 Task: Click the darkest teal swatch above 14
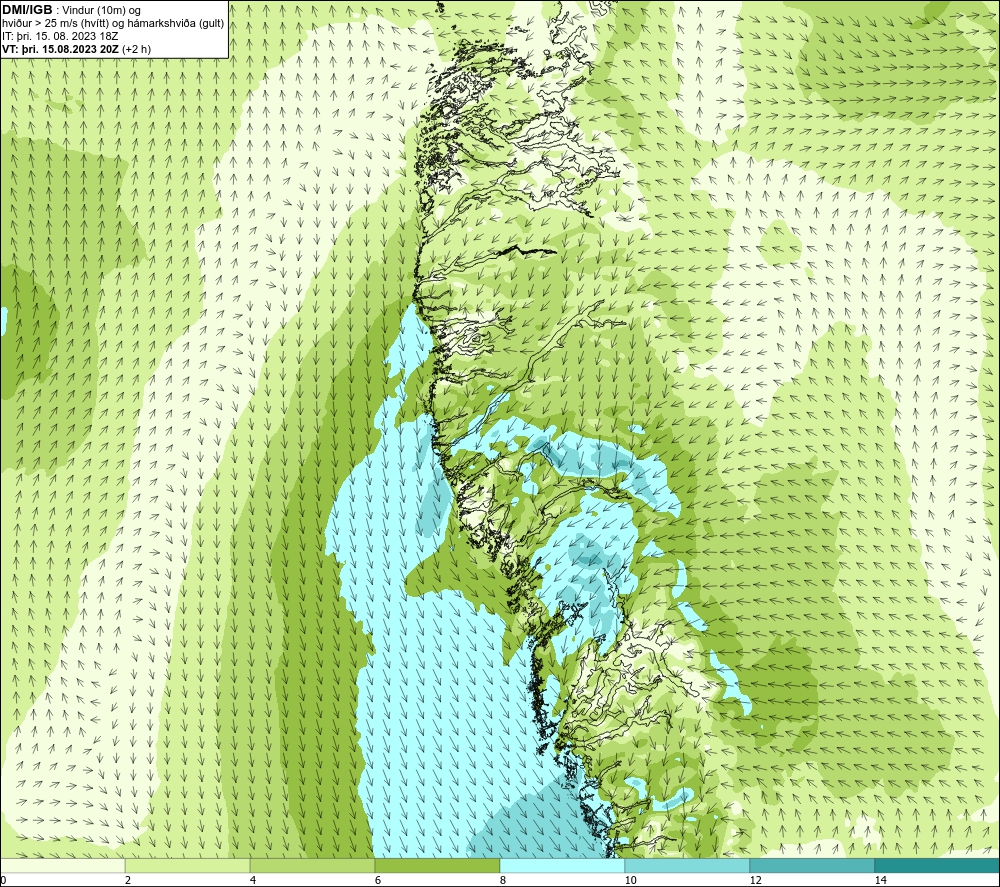point(938,865)
